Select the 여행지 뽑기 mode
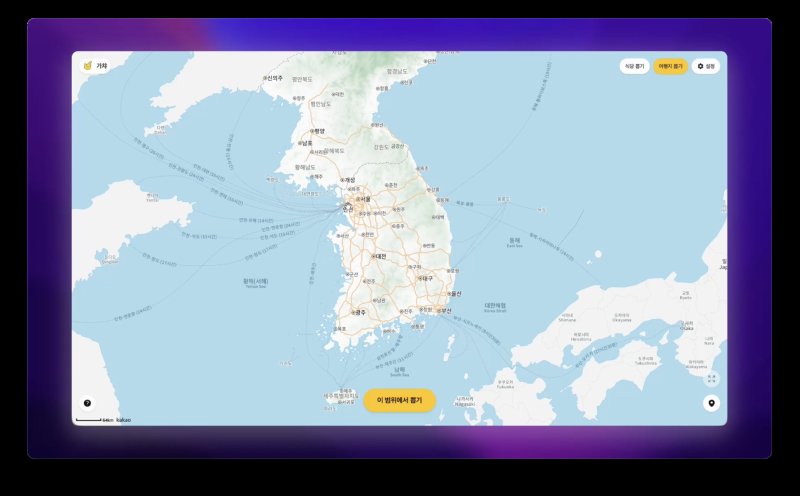The width and height of the screenshot is (800, 496). 670,66
